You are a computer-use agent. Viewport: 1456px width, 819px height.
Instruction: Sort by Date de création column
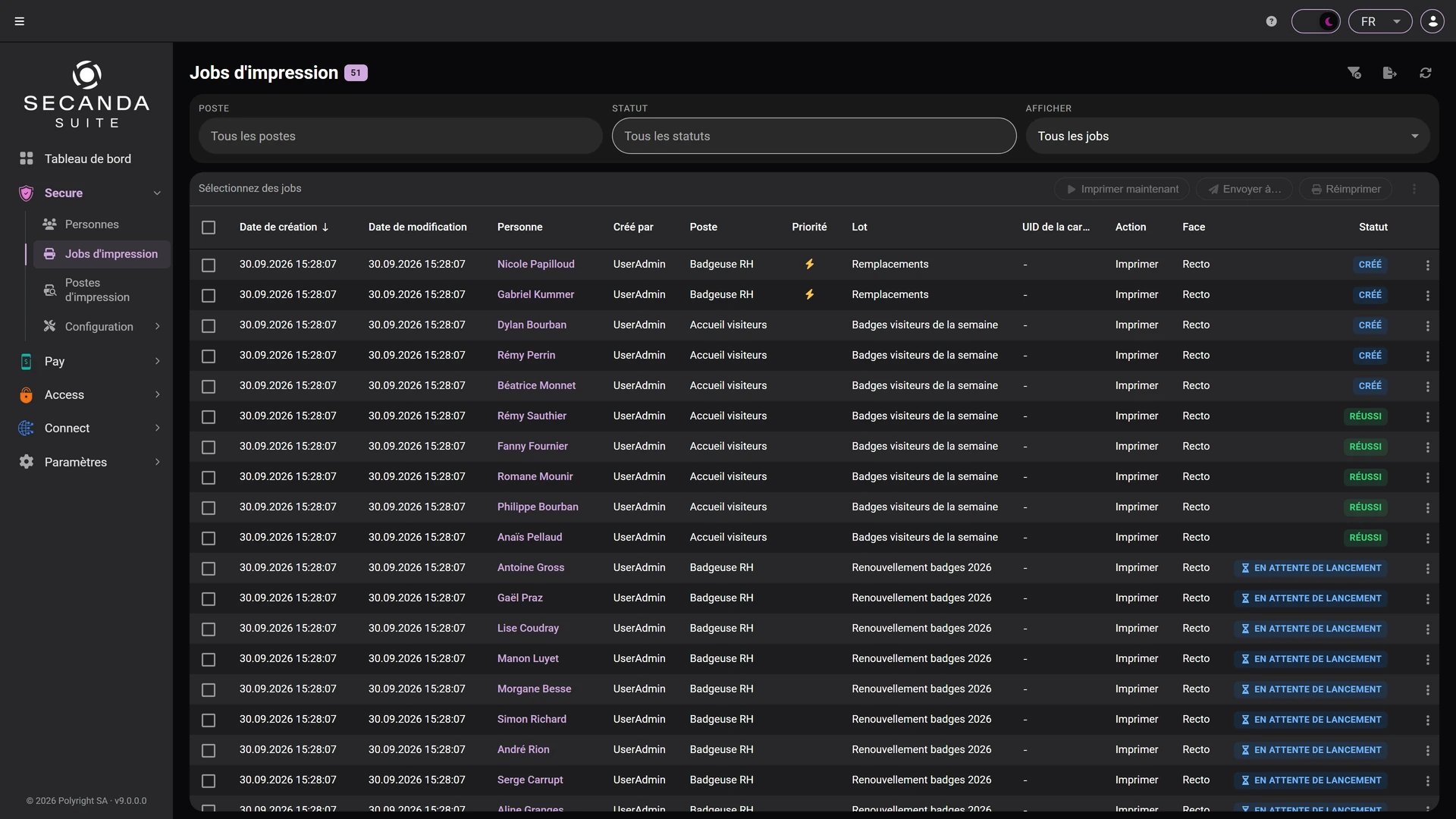(x=284, y=227)
